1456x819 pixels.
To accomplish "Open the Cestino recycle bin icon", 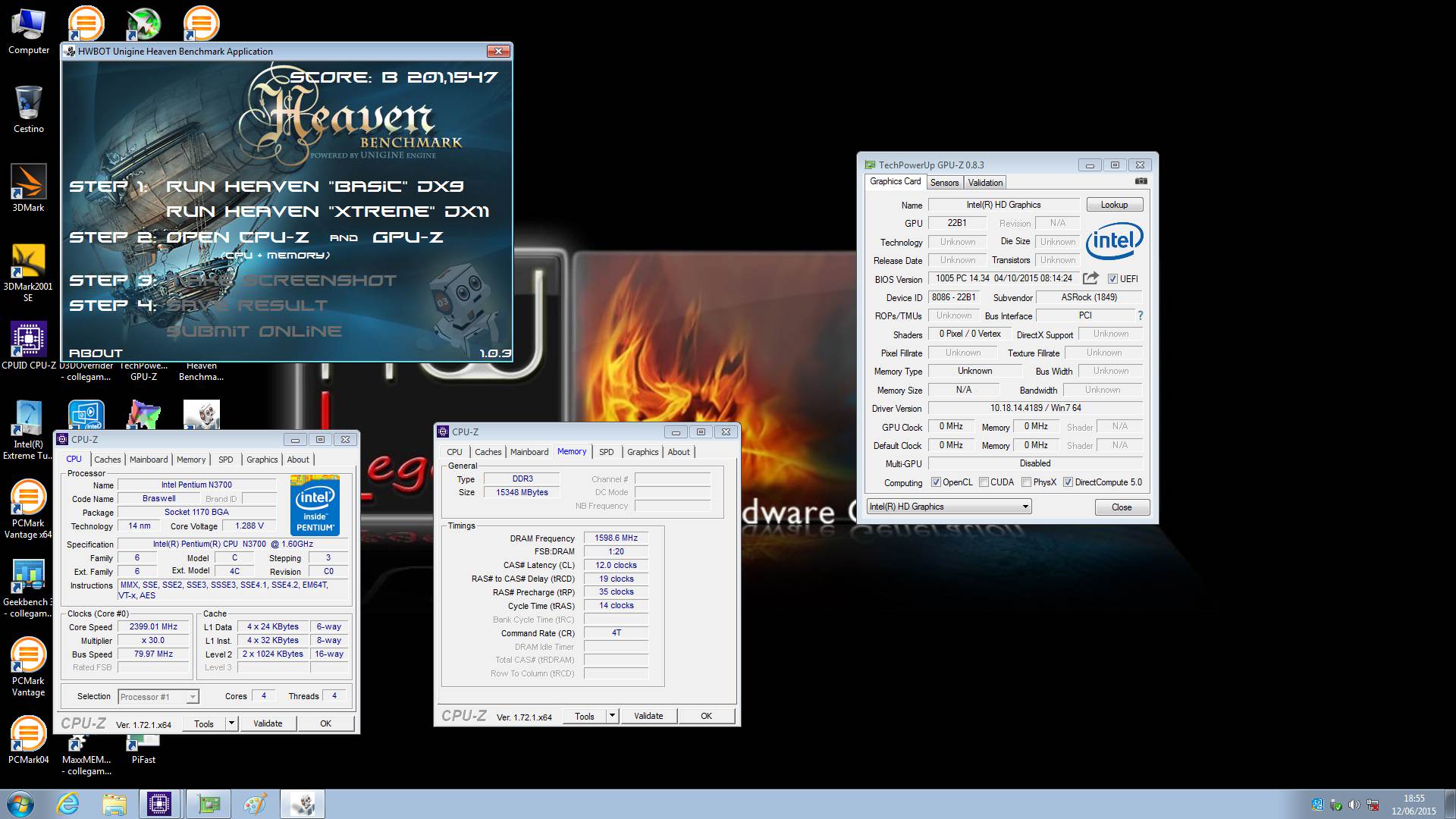I will [x=28, y=109].
